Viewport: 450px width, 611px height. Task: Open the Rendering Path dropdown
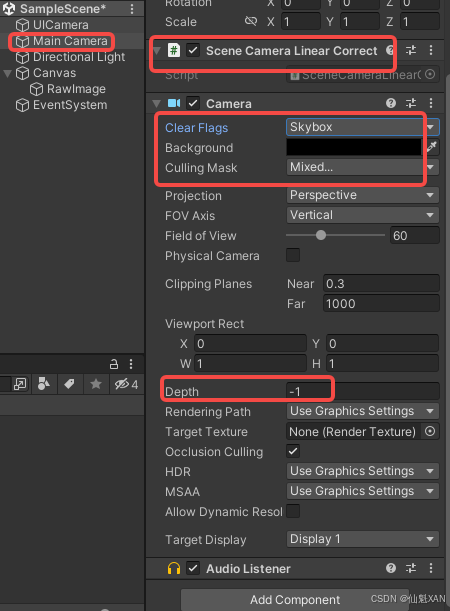tap(363, 411)
